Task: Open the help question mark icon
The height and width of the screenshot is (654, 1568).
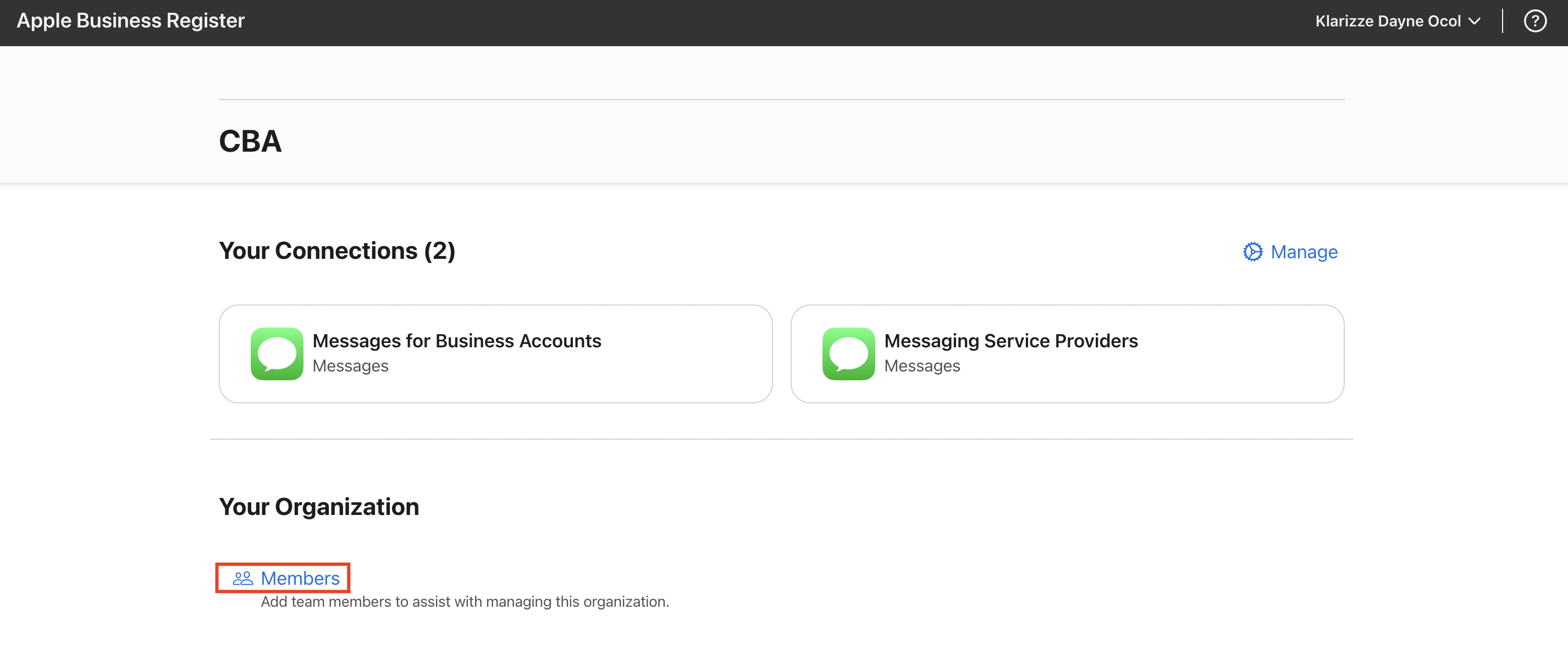Action: (x=1534, y=21)
